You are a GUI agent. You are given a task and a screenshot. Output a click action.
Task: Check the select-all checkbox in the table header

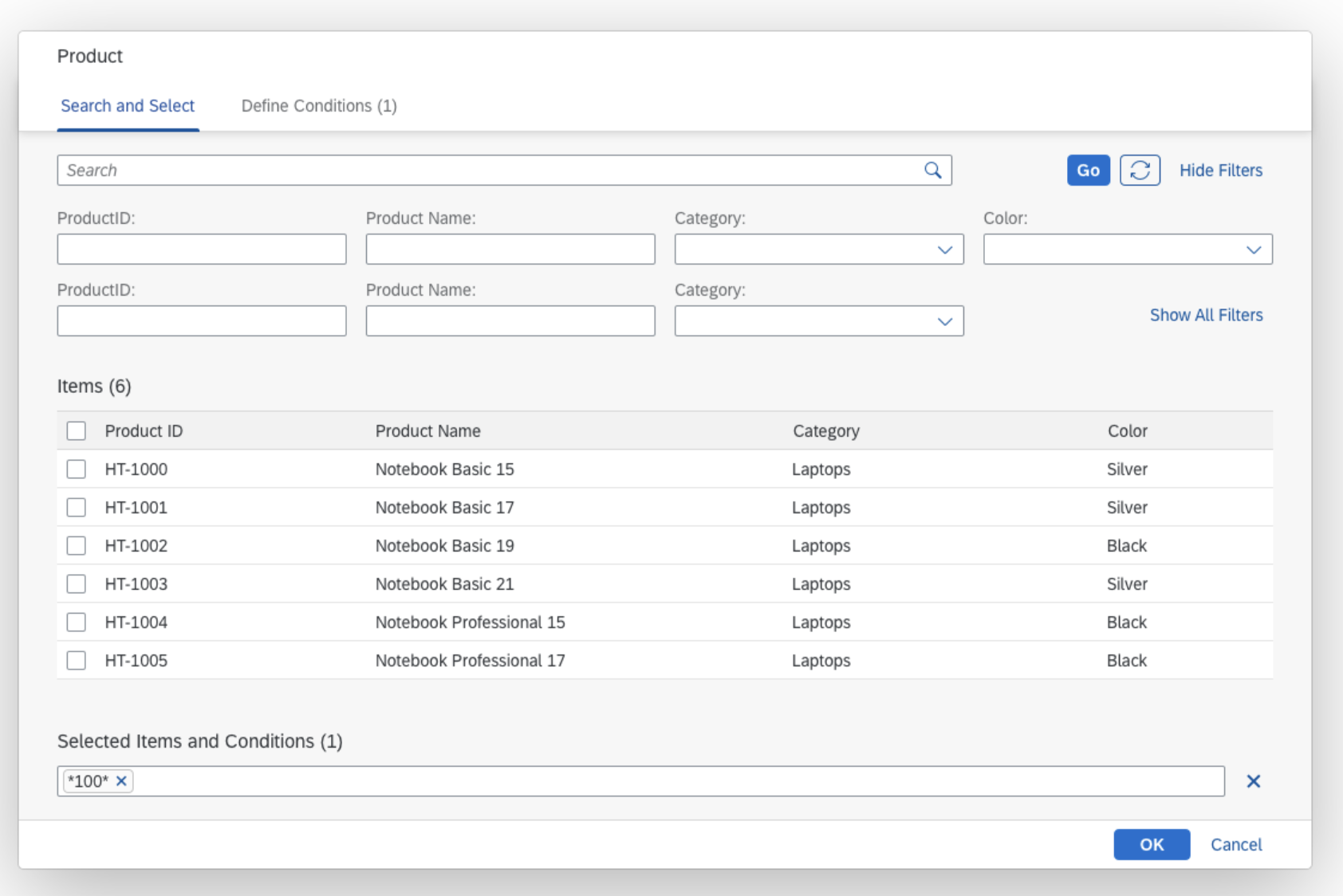[x=76, y=430]
